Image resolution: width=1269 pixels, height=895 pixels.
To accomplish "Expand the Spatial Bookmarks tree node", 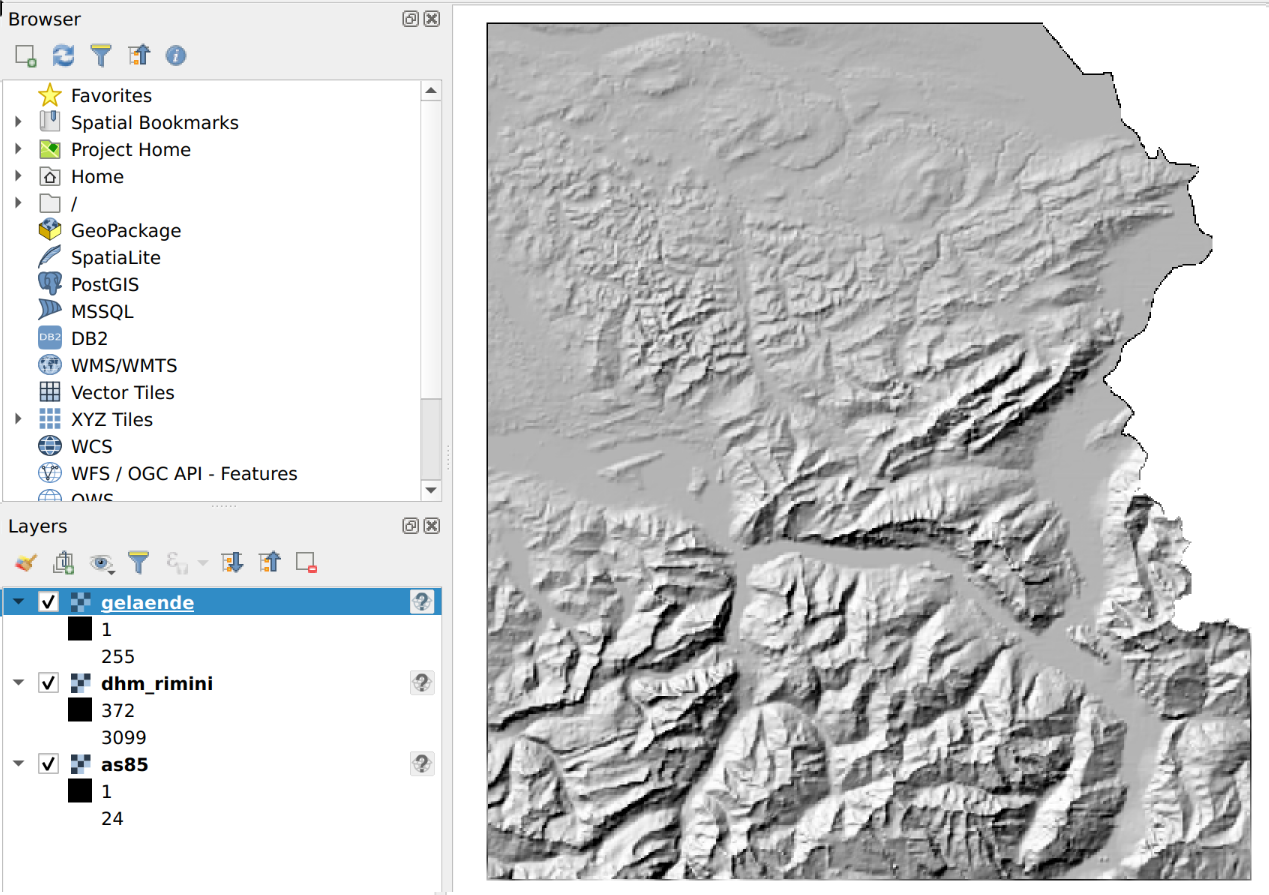I will click(x=18, y=122).
